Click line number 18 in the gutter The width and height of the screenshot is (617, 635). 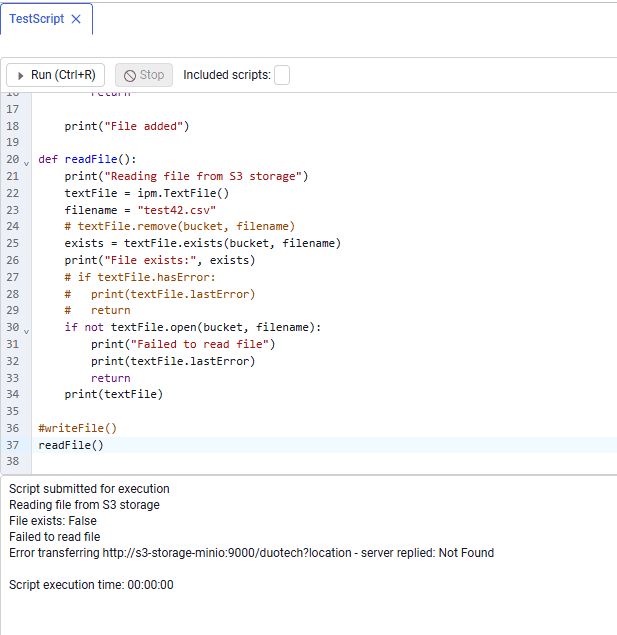[13, 126]
